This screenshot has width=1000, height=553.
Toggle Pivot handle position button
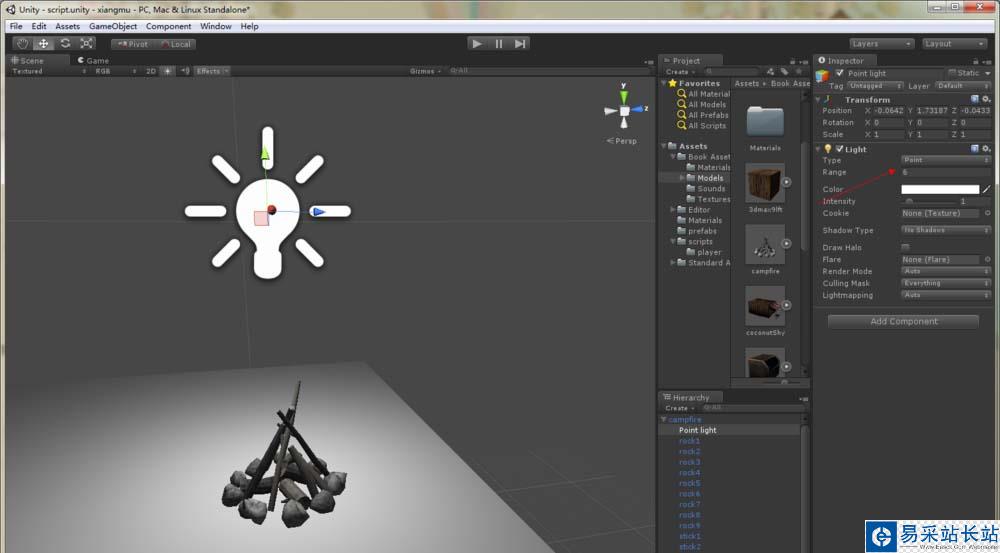pyautogui.click(x=132, y=44)
